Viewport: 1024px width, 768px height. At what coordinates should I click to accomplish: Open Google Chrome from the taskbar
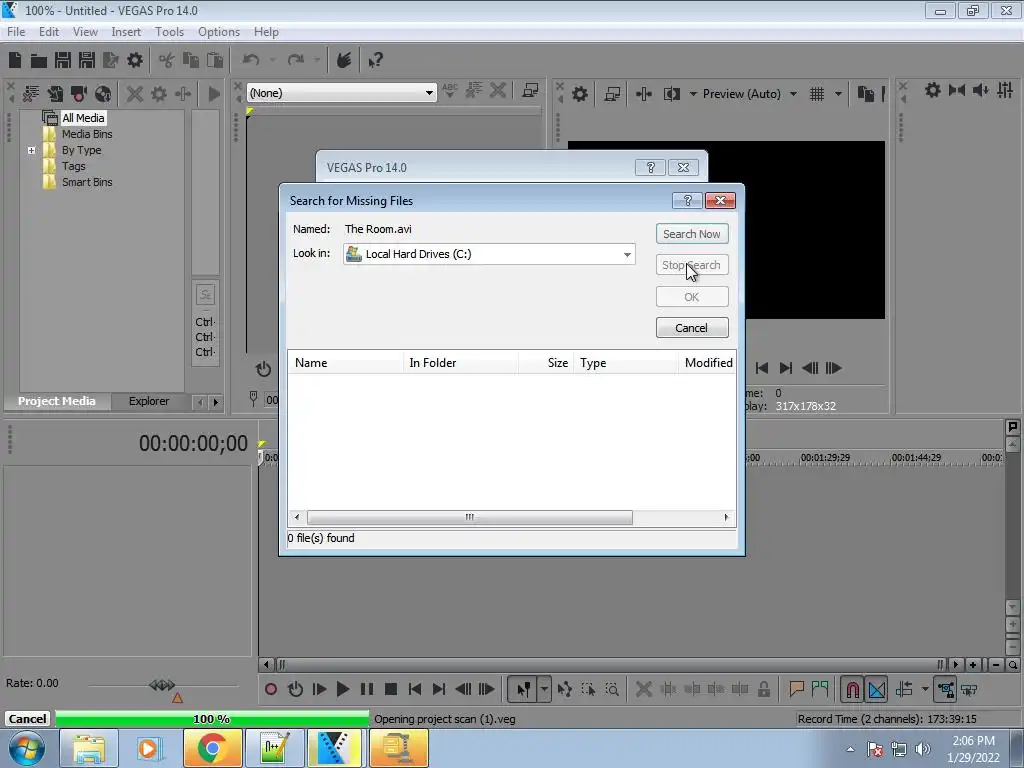click(212, 748)
